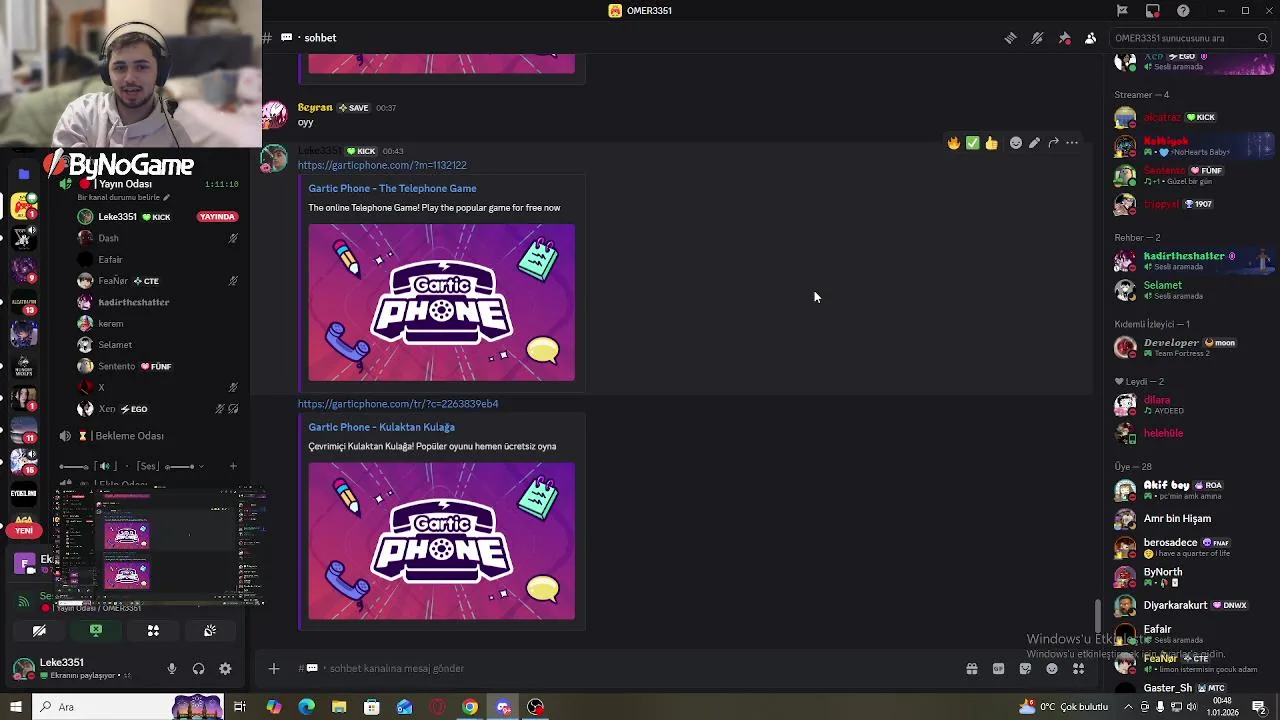
Task: Select Leke3351 in the voice channel list
Action: point(158,217)
